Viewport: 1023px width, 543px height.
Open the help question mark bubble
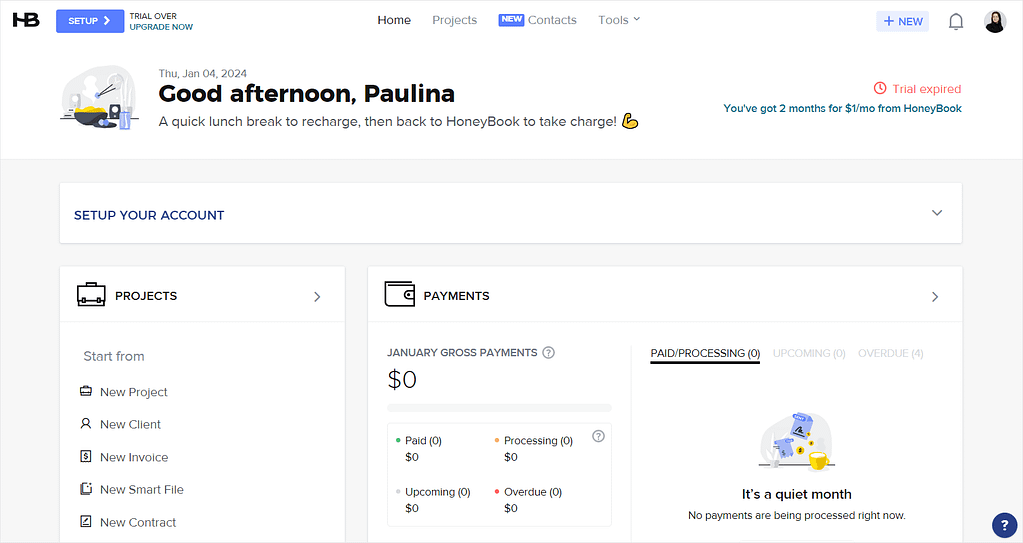click(1004, 525)
